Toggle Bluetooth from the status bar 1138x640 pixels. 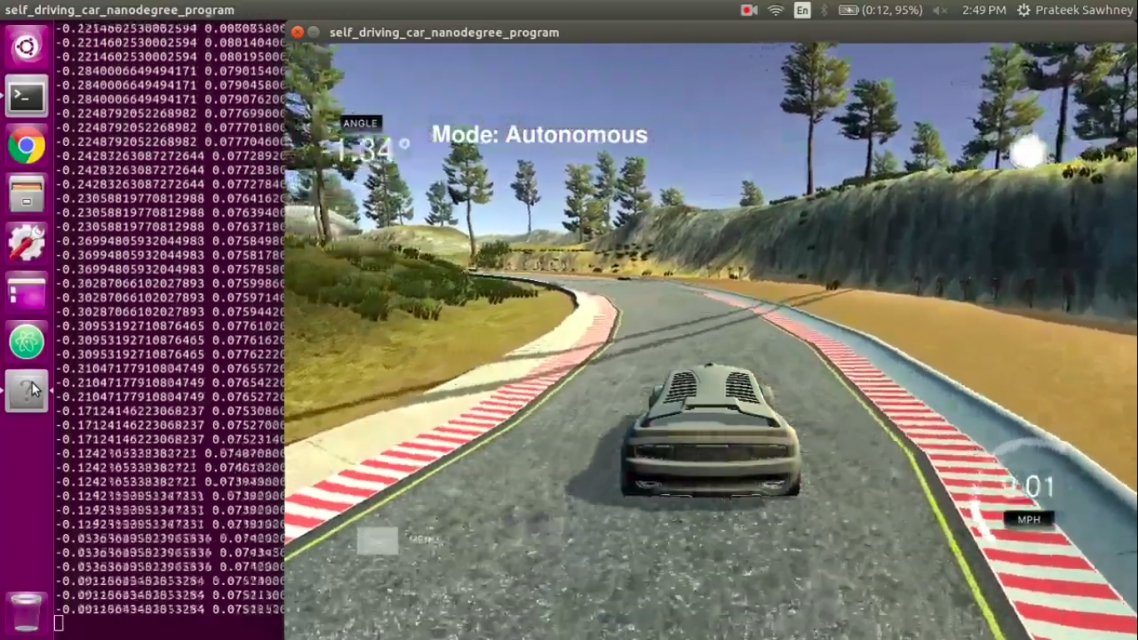click(x=822, y=11)
